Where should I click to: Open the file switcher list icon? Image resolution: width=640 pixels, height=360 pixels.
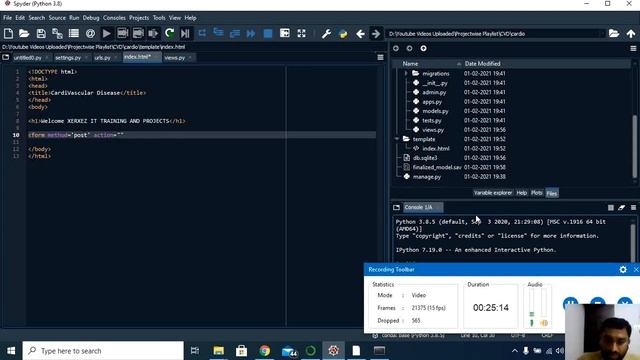tap(74, 33)
